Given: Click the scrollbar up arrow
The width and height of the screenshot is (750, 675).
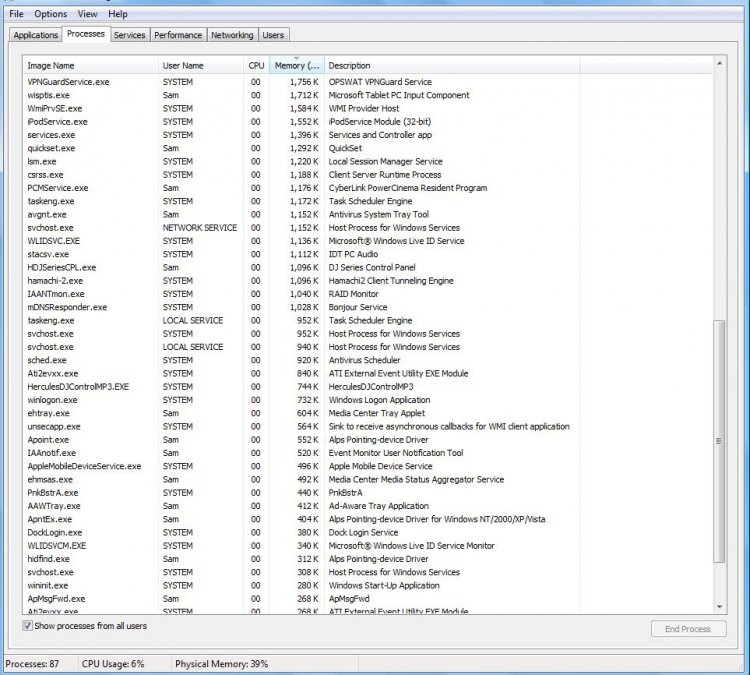Looking at the screenshot, I should (719, 63).
